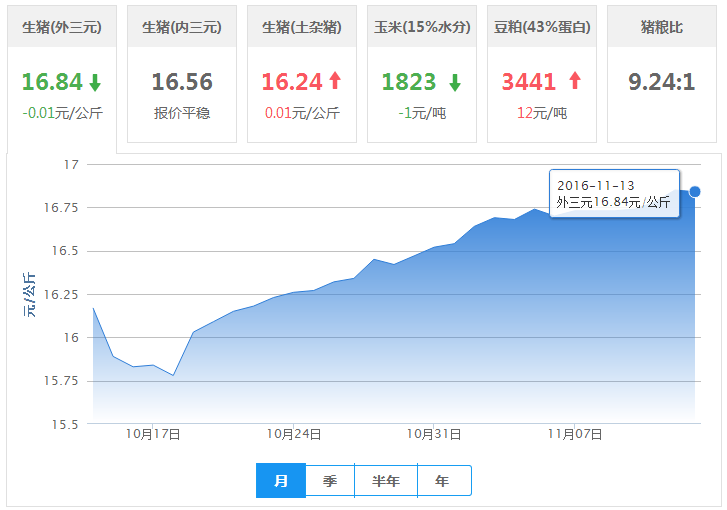Select the 玉米(15%水分) card header
The width and height of the screenshot is (727, 510).
(421, 27)
